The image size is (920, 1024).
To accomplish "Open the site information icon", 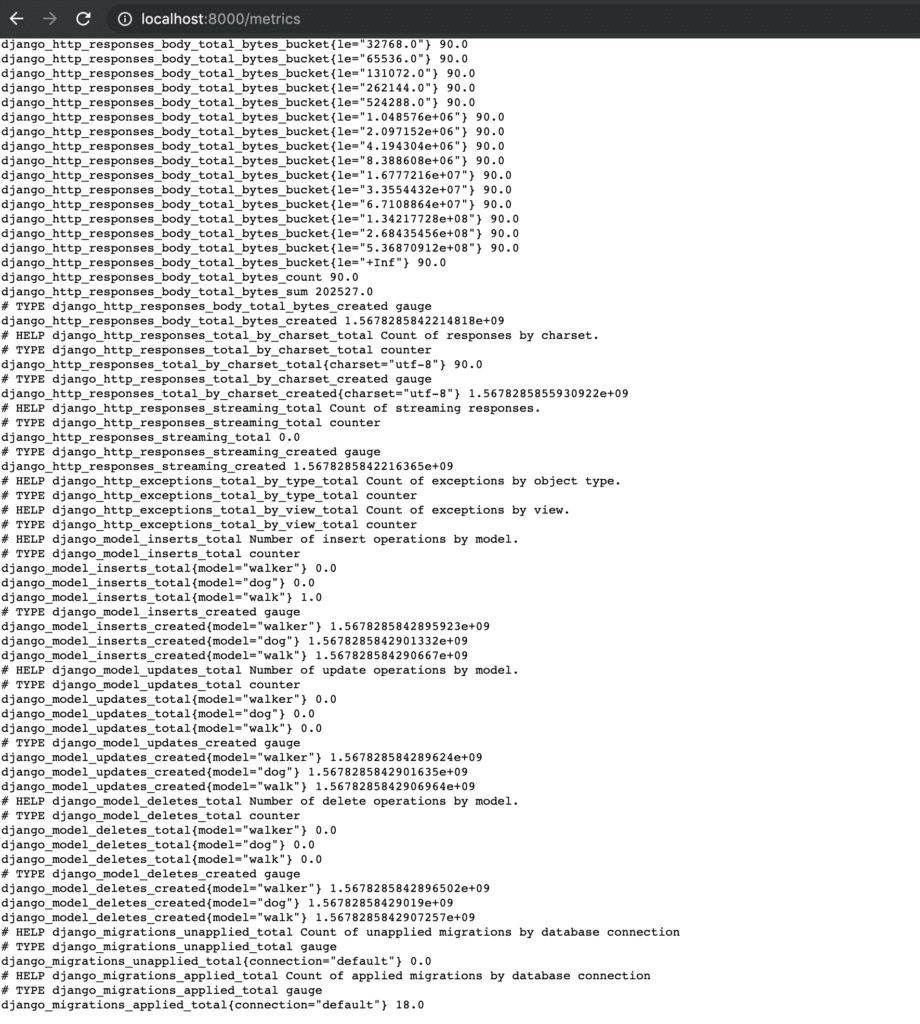I will (124, 19).
